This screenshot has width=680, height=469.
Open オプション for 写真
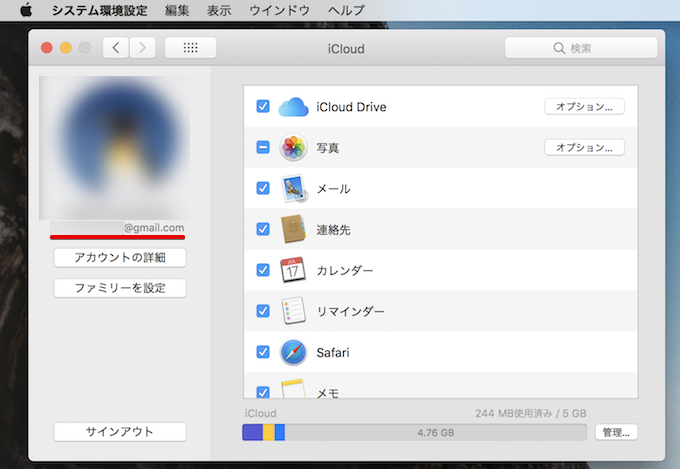(584, 147)
